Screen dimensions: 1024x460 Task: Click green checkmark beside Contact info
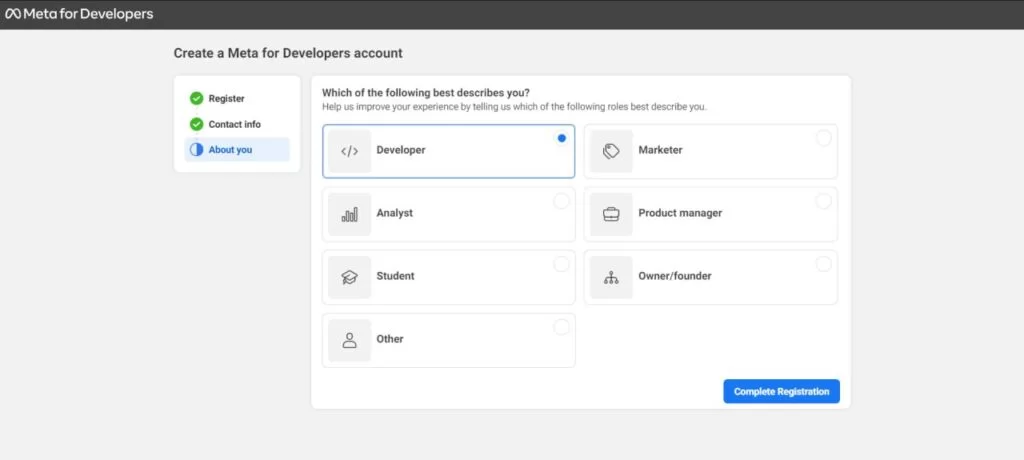coord(197,124)
